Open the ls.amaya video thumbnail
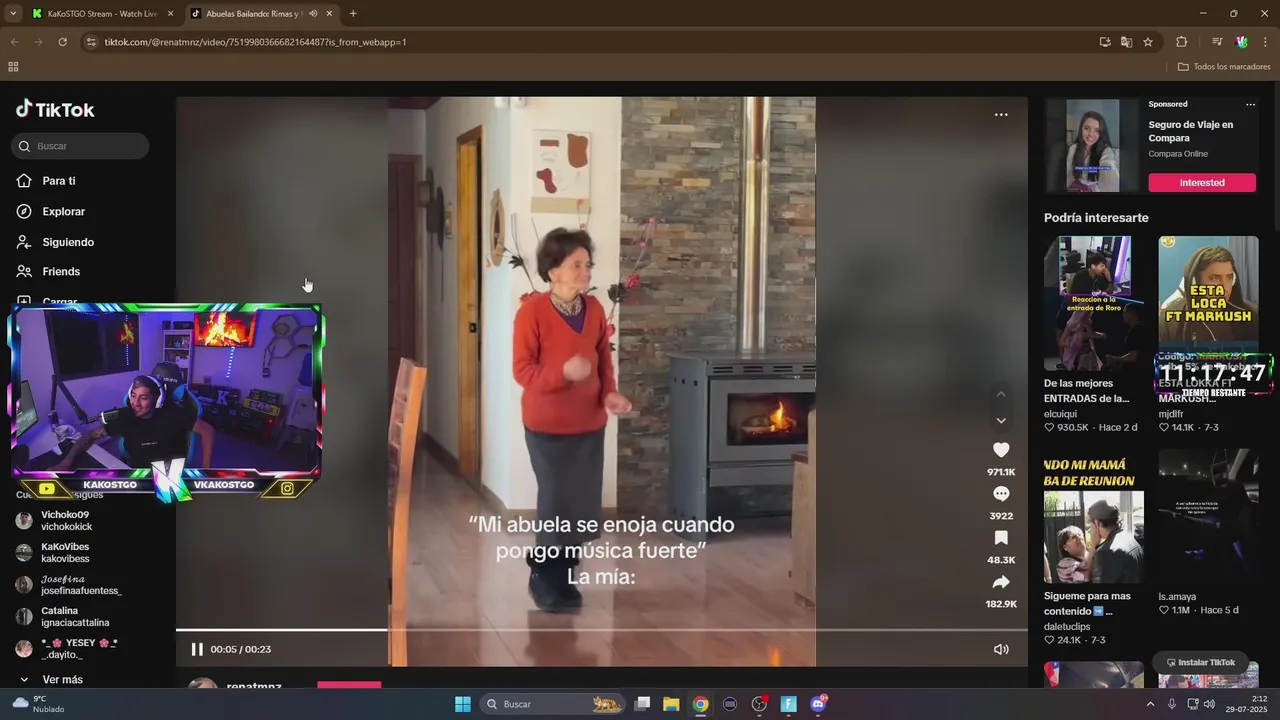Screen dimensions: 1280x720 tap(1208, 516)
